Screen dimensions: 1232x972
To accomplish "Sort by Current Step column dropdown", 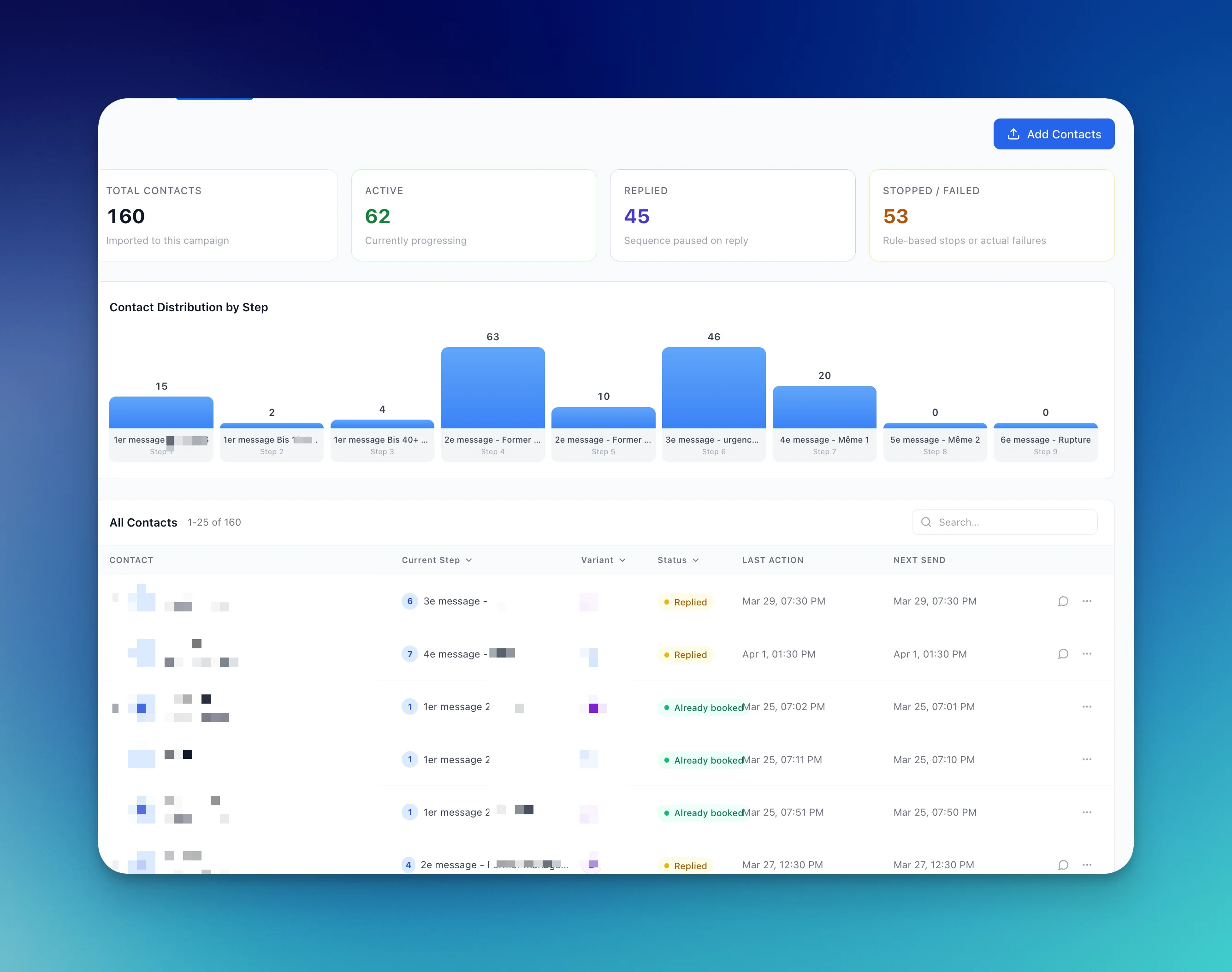I will (437, 560).
